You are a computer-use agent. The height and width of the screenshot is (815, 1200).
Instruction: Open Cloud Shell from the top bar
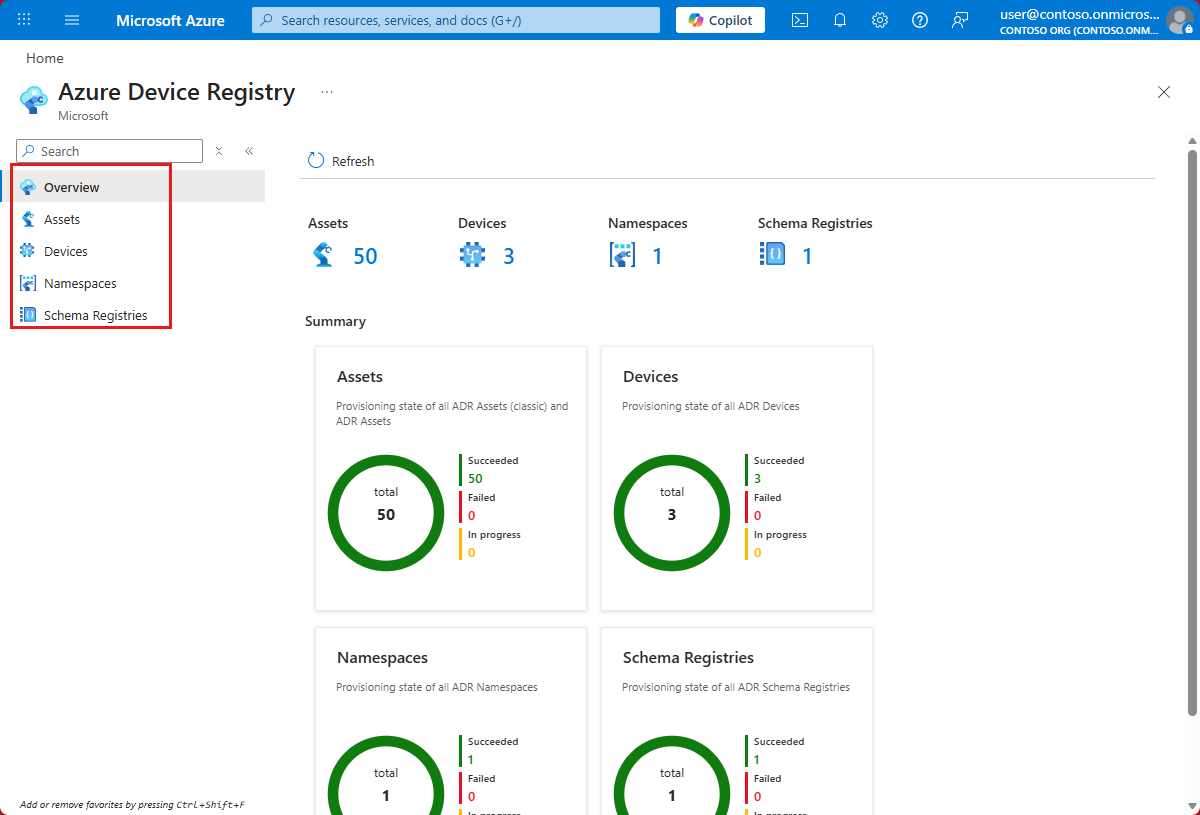pos(800,20)
